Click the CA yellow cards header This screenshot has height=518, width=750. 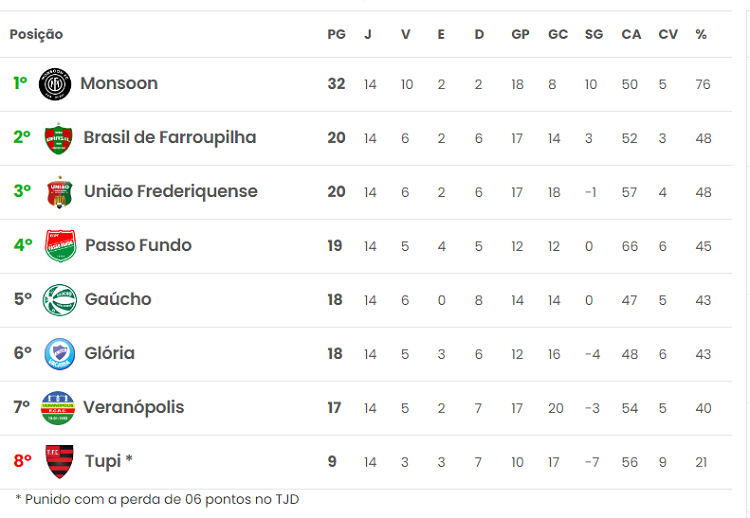coord(631,35)
